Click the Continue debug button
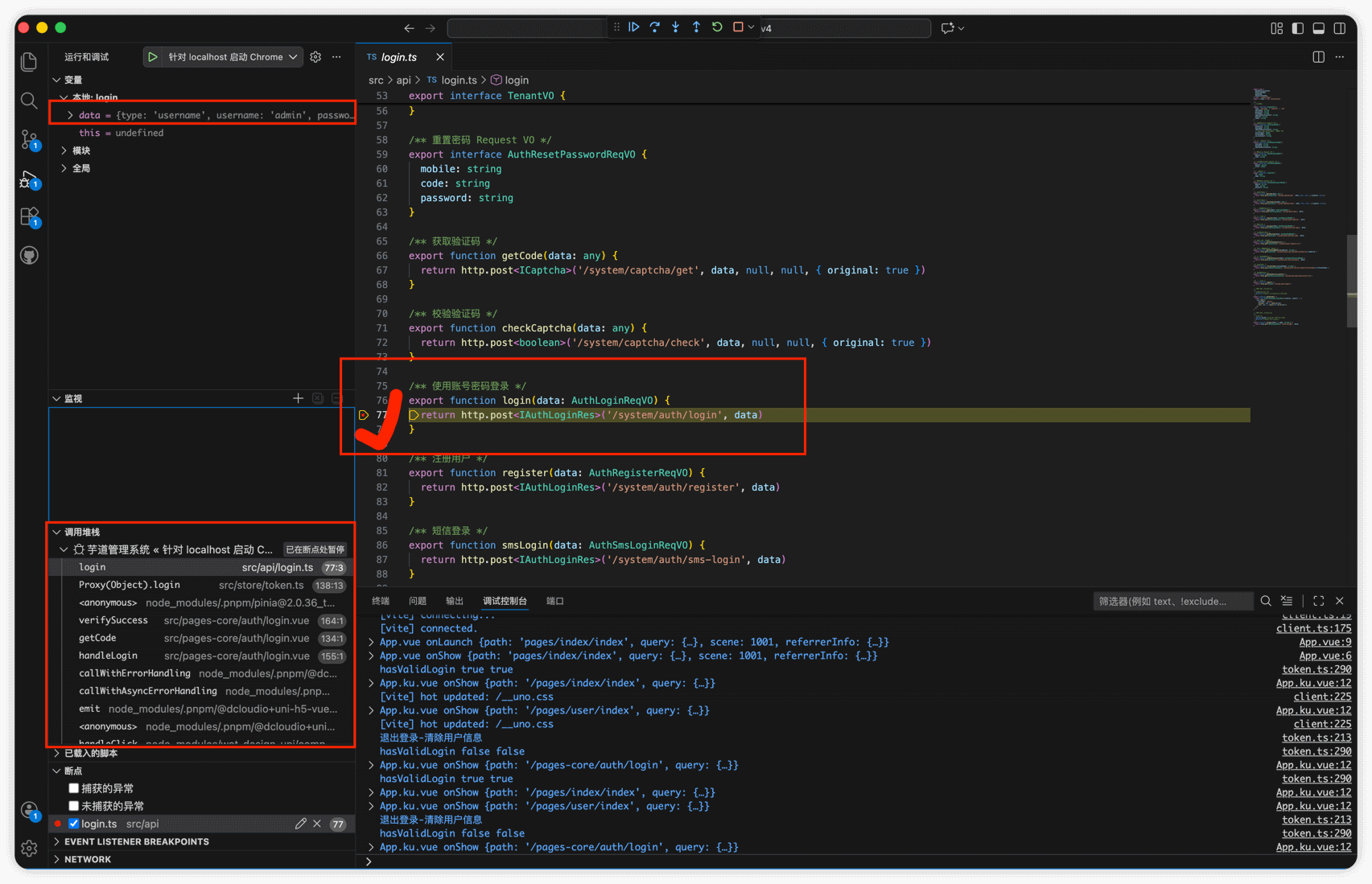Viewport: 1372px width, 884px height. [634, 27]
